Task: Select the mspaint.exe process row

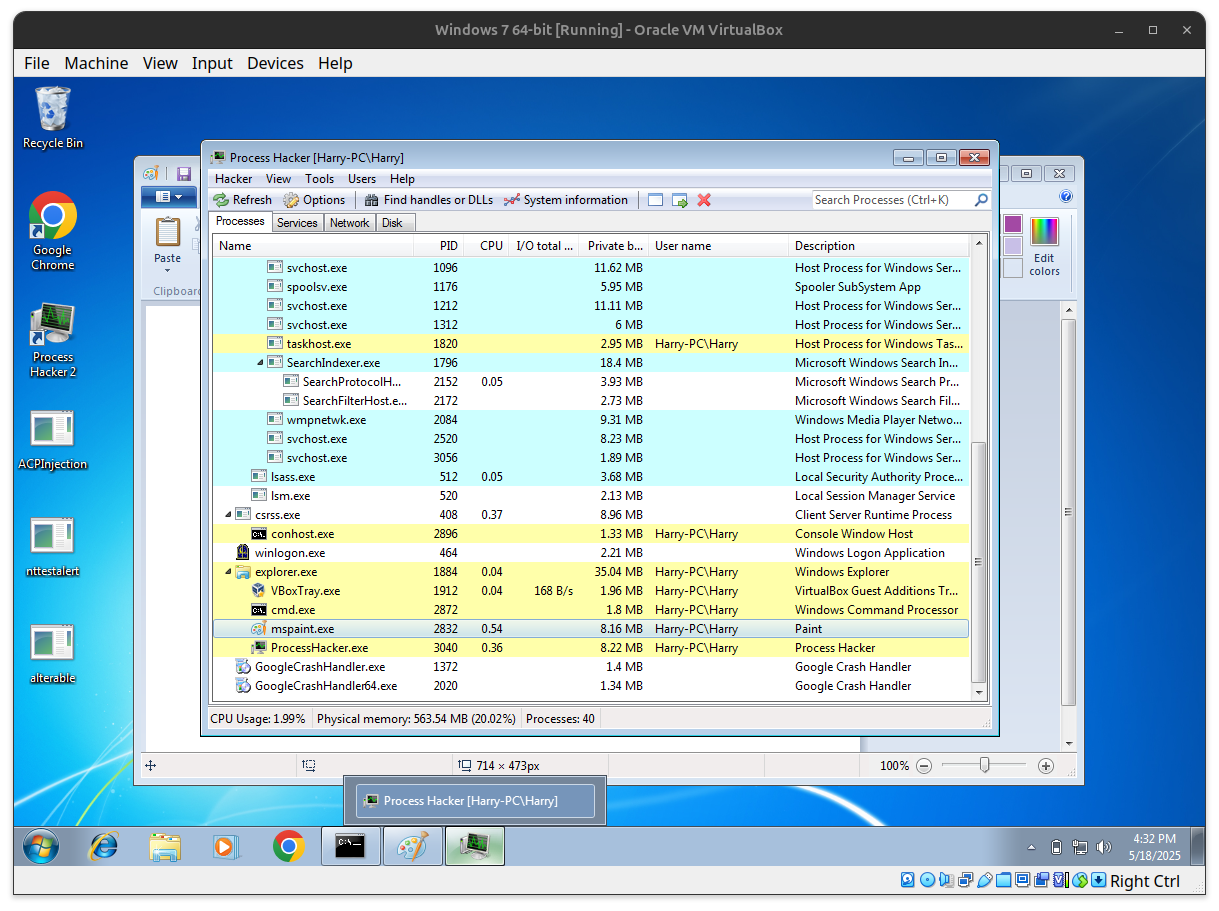Action: tap(591, 629)
